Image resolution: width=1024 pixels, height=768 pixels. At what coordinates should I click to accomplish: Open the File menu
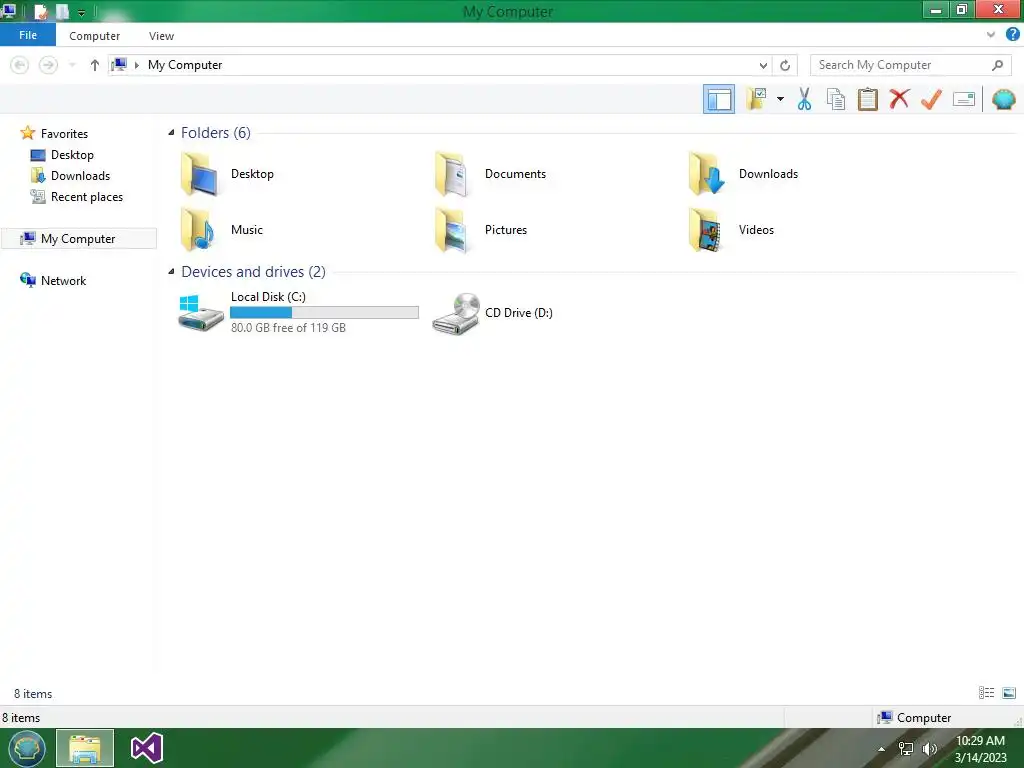pos(28,35)
